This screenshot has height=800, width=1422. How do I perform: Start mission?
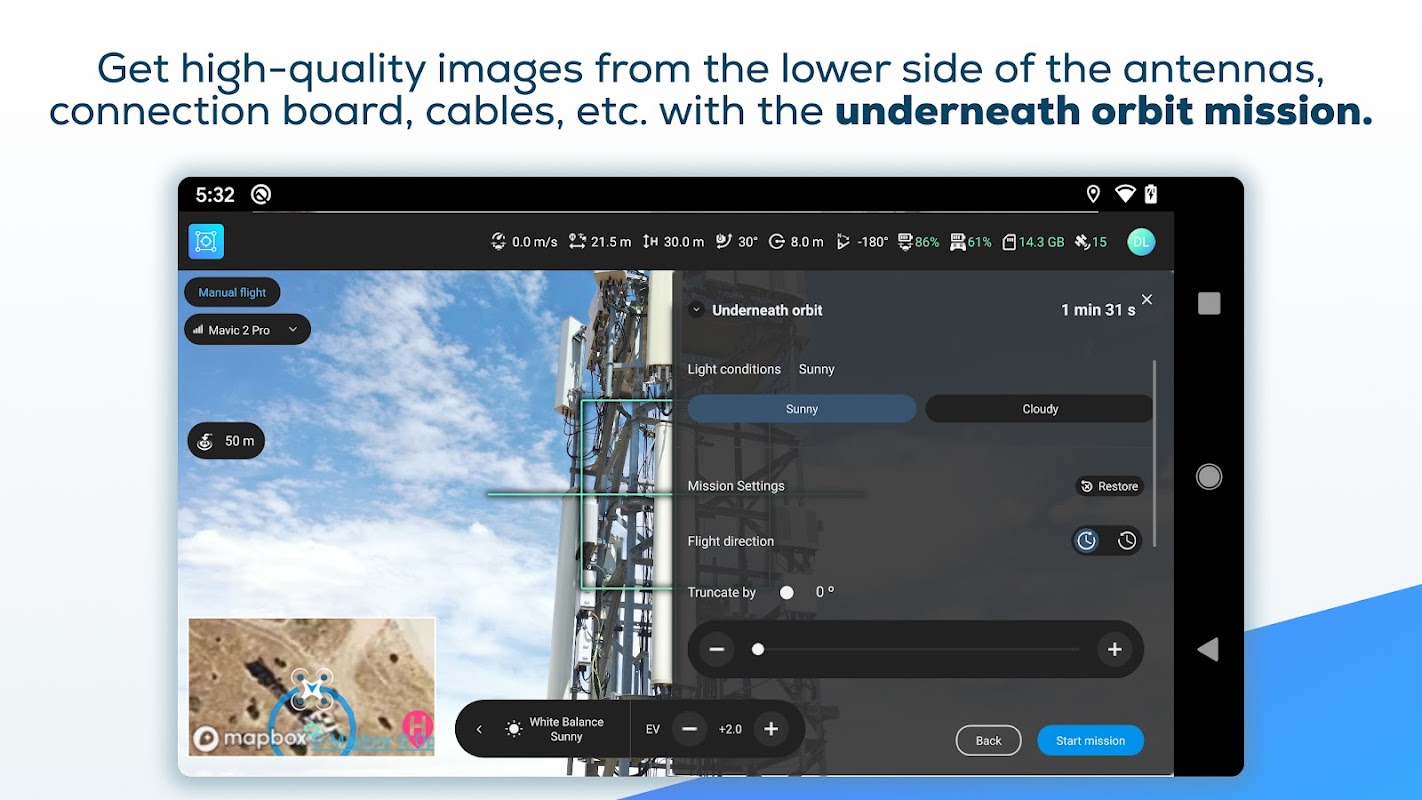[x=1090, y=741]
